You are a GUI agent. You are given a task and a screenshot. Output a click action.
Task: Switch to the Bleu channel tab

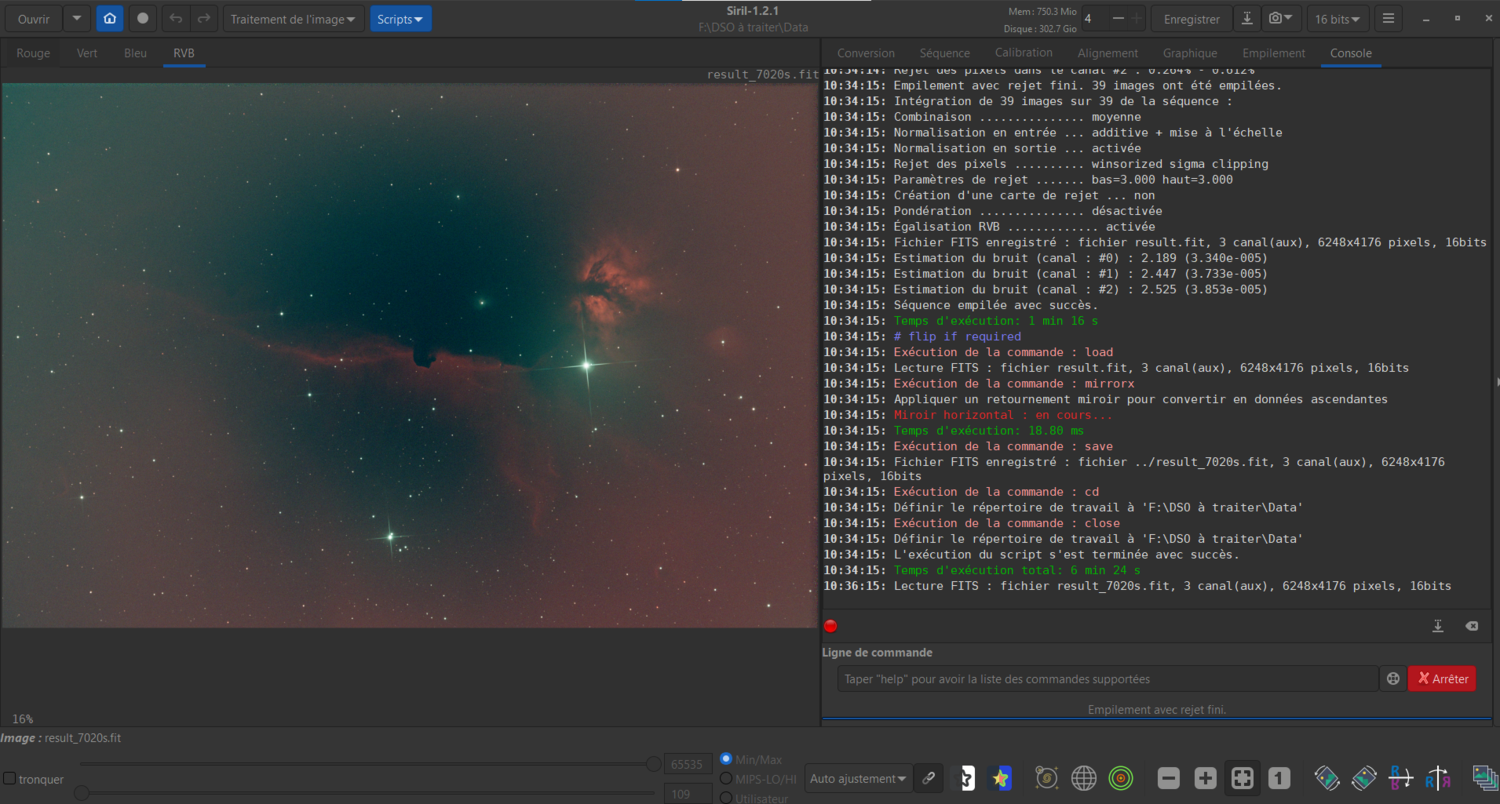(135, 53)
